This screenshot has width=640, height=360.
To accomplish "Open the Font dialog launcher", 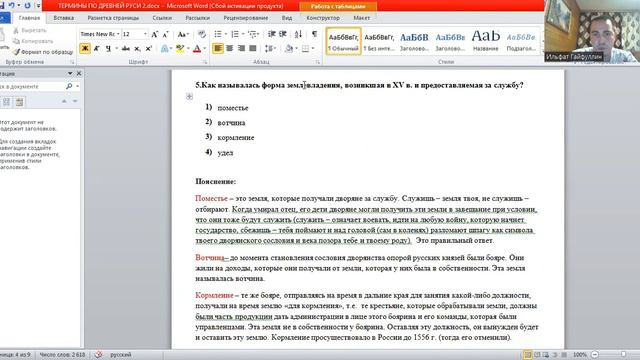I will (x=205, y=62).
